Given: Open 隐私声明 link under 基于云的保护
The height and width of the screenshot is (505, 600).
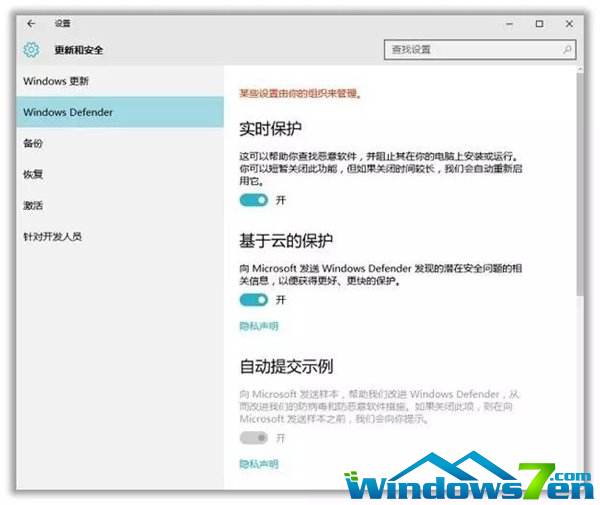Looking at the screenshot, I should click(x=259, y=326).
